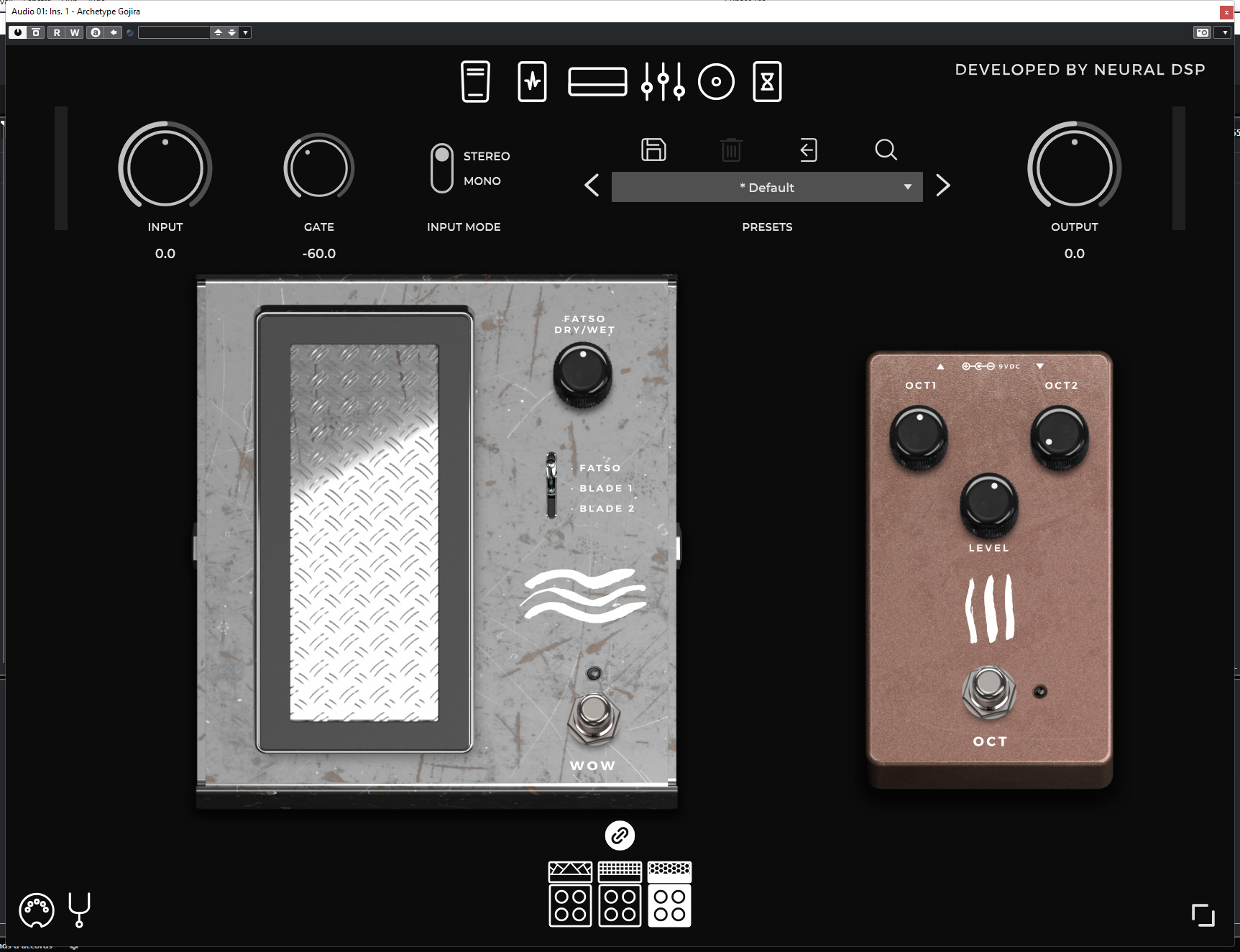1240x952 pixels.
Task: Select BLADE 2 mode on WOW pedal
Action: click(607, 508)
